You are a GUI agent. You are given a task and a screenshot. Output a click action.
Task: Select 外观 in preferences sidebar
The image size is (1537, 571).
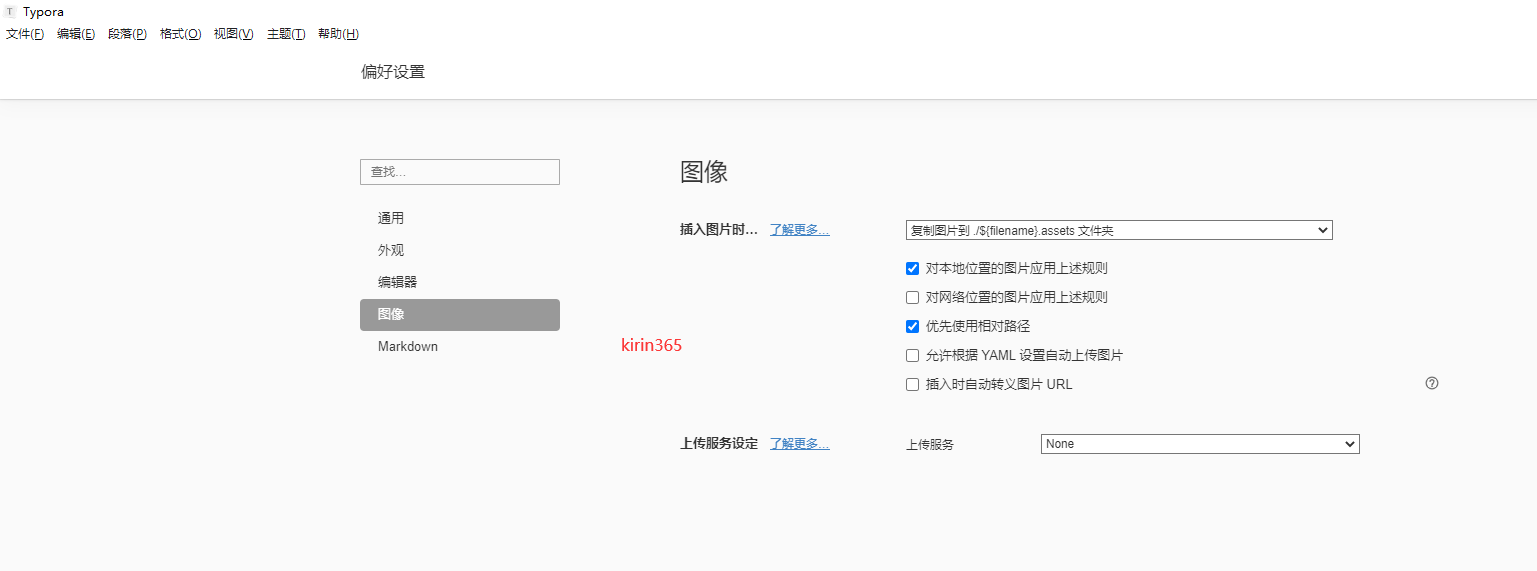tap(460, 250)
